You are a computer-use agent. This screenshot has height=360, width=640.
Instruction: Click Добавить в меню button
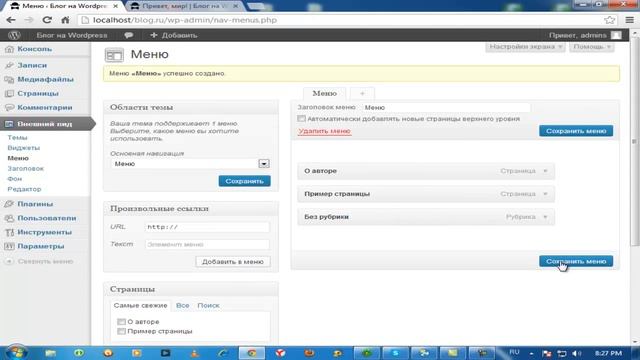pos(233,262)
